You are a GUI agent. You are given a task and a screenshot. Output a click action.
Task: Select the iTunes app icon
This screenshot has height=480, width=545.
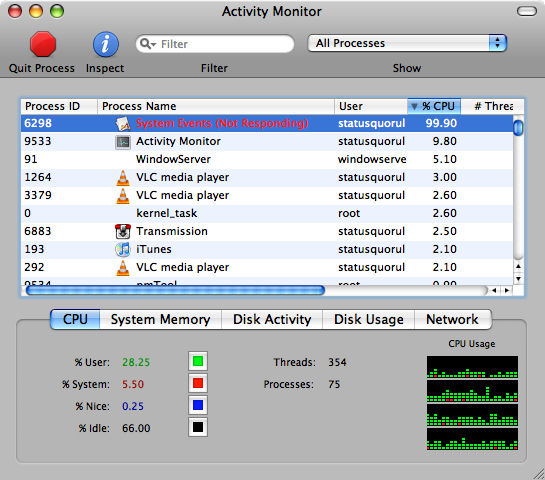pyautogui.click(x=123, y=250)
